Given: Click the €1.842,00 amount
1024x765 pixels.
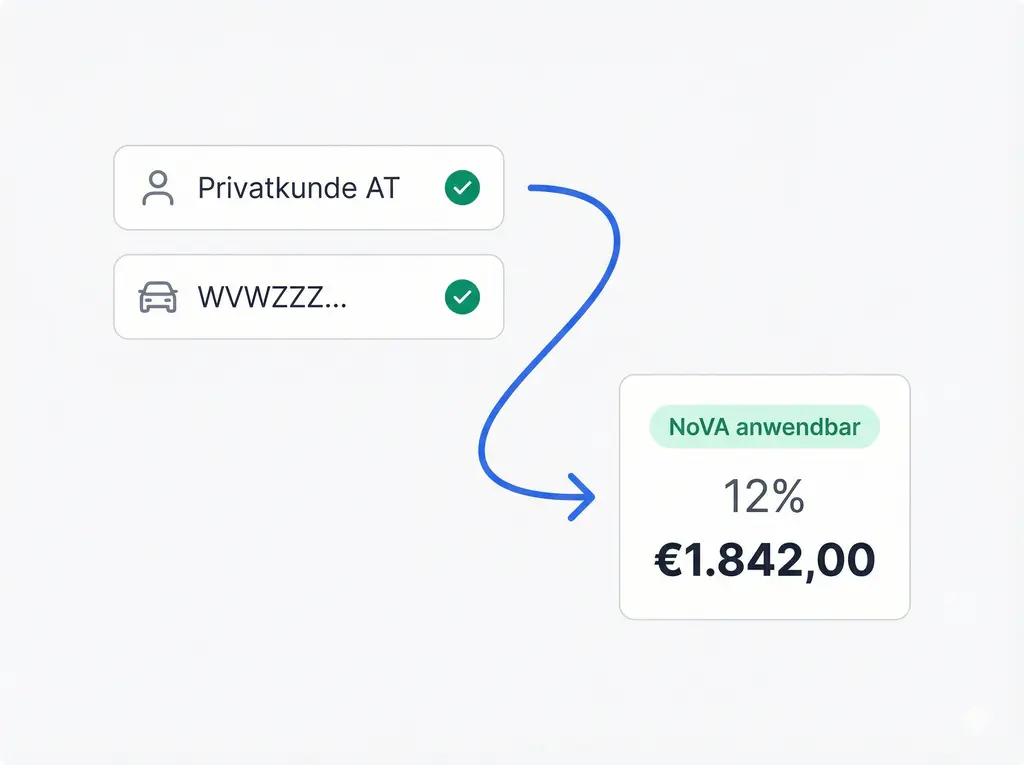Looking at the screenshot, I should pos(764,559).
